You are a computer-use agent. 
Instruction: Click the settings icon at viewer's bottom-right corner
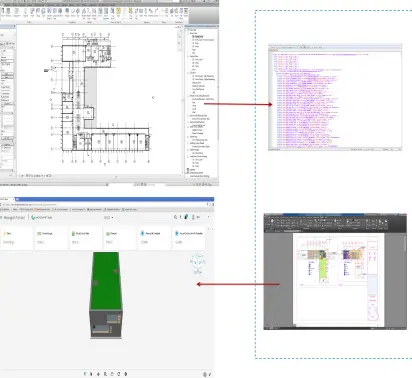click(205, 374)
